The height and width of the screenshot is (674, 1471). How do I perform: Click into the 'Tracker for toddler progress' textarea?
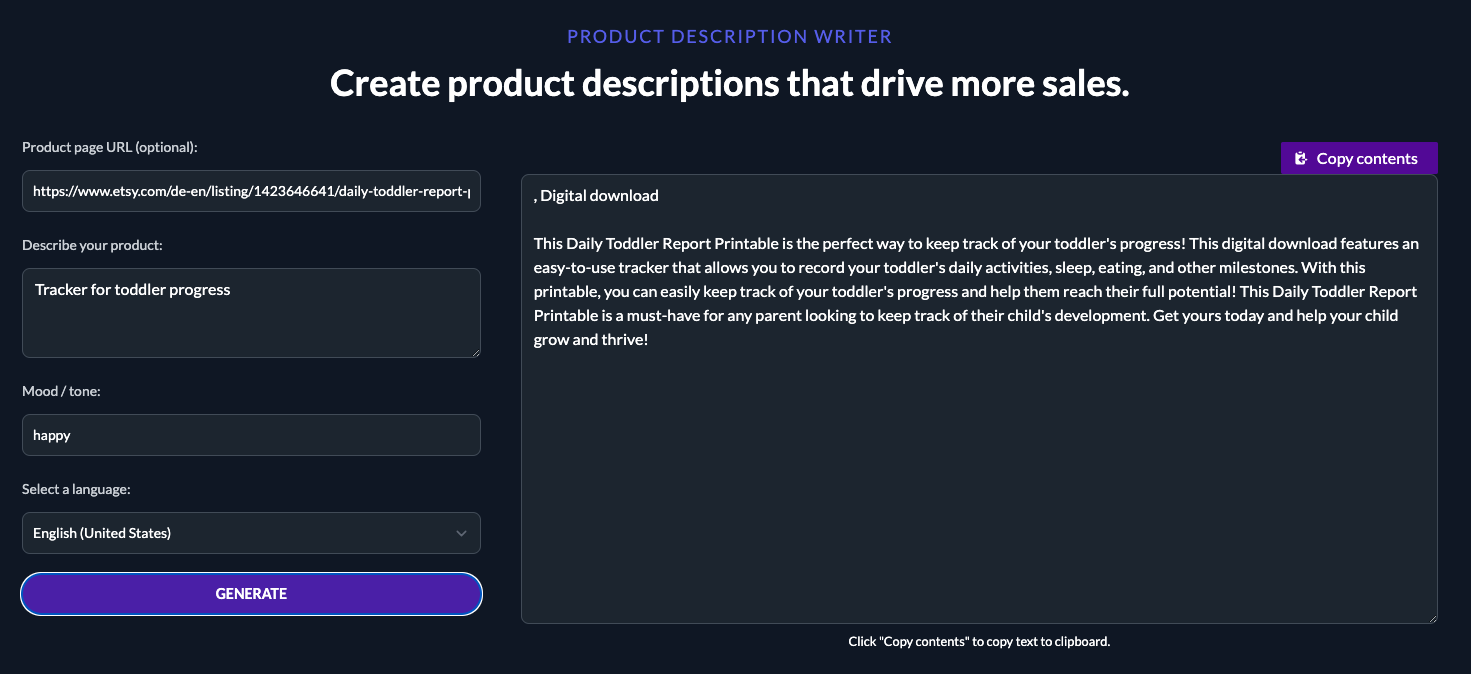(x=251, y=312)
